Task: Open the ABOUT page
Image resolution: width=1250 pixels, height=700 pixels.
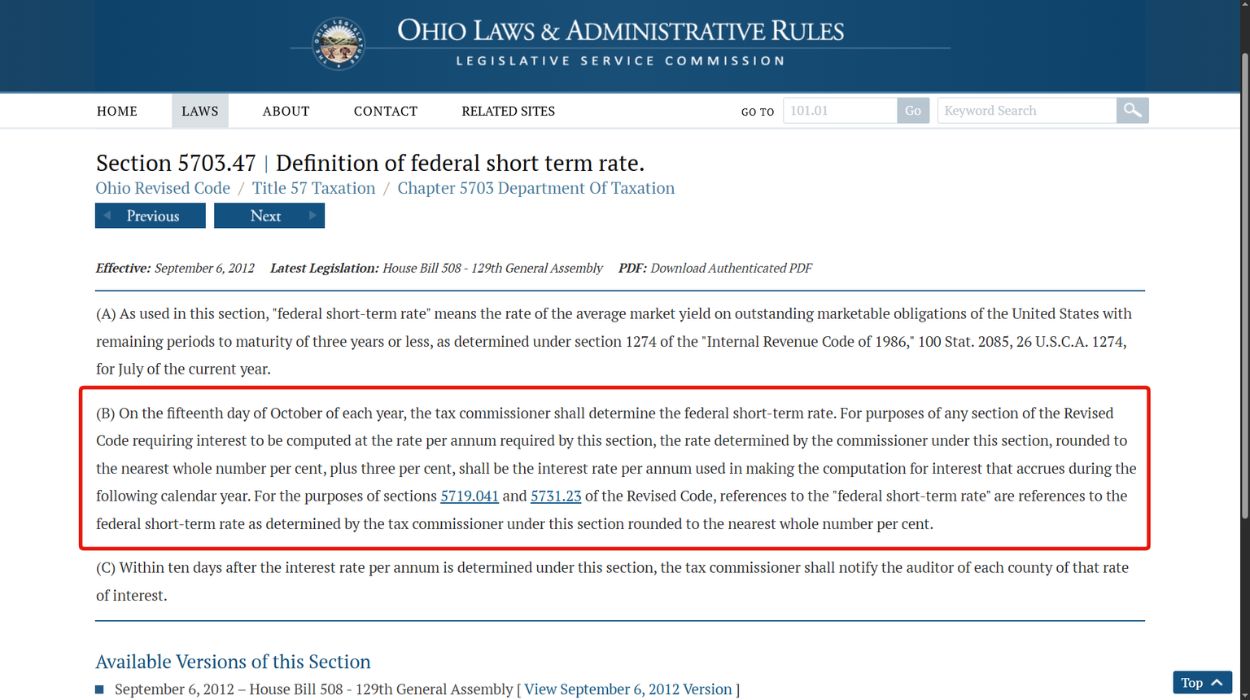Action: 285,111
